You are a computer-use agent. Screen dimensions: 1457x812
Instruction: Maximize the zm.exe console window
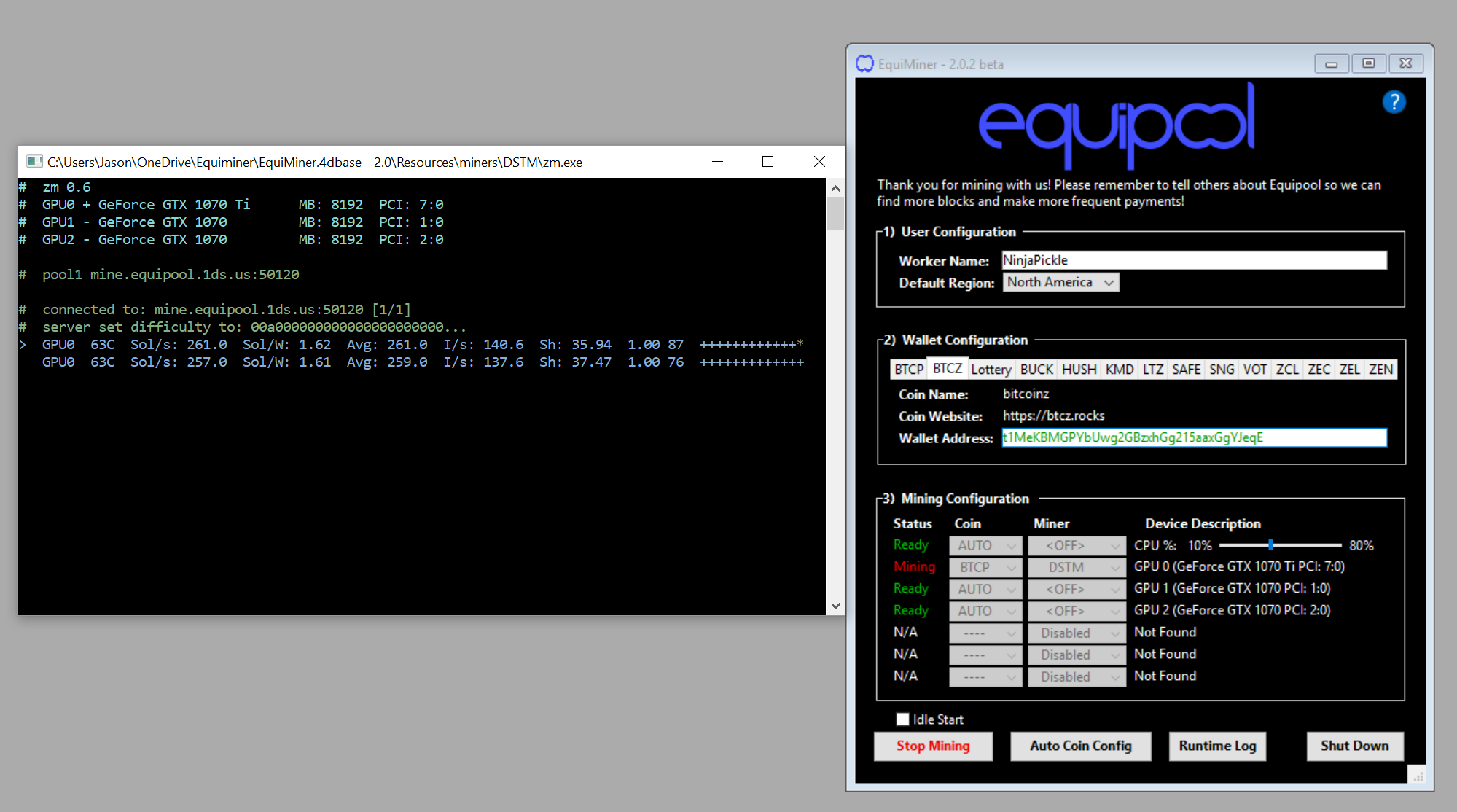tap(767, 161)
